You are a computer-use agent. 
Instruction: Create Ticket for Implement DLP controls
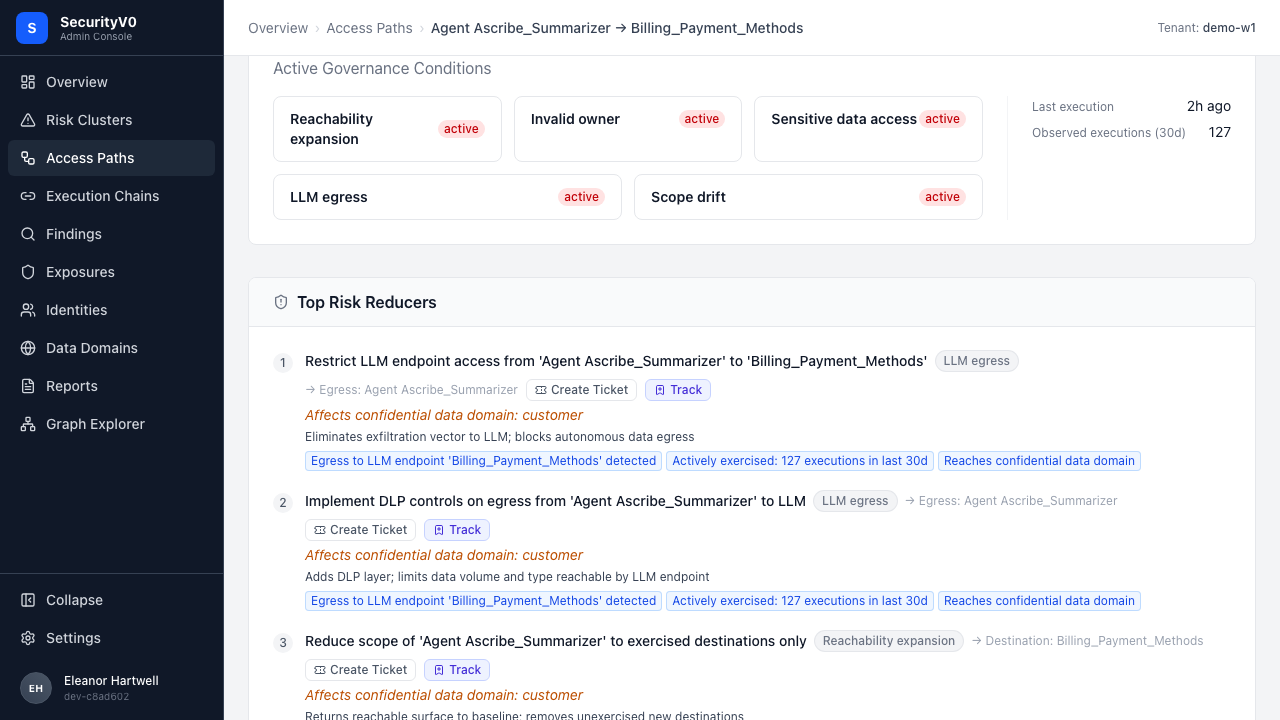tap(360, 530)
